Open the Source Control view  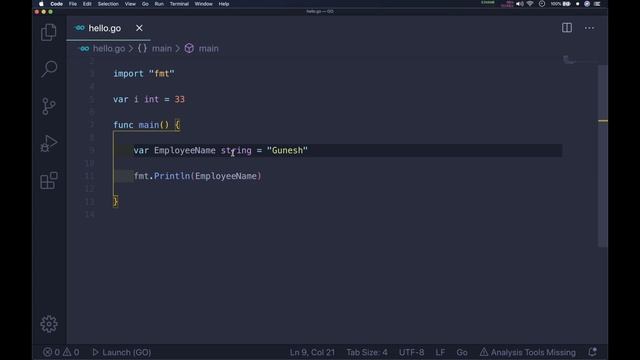pyautogui.click(x=49, y=106)
